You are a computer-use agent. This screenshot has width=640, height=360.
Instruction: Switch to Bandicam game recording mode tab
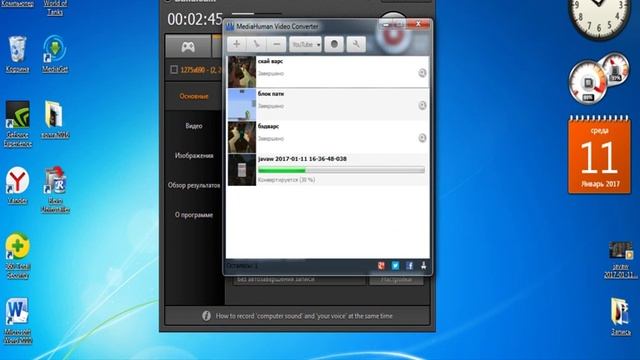click(x=188, y=47)
